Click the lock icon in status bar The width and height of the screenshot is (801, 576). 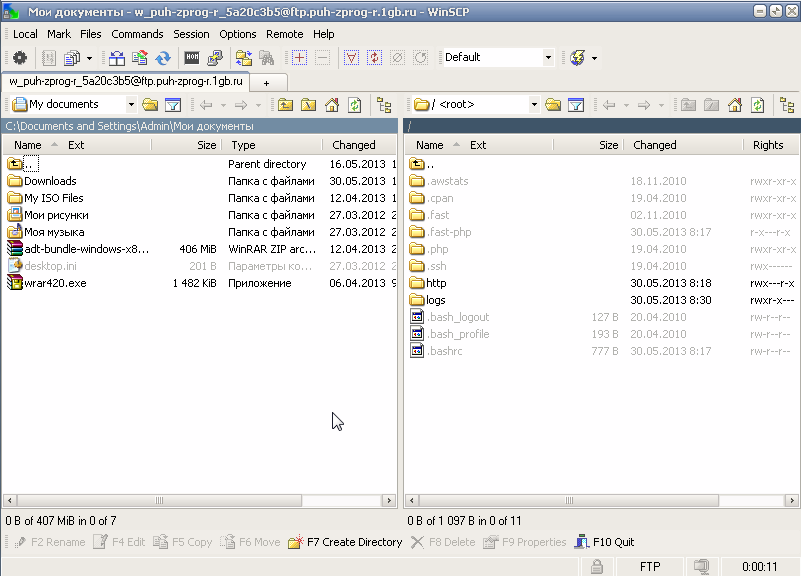[x=597, y=566]
